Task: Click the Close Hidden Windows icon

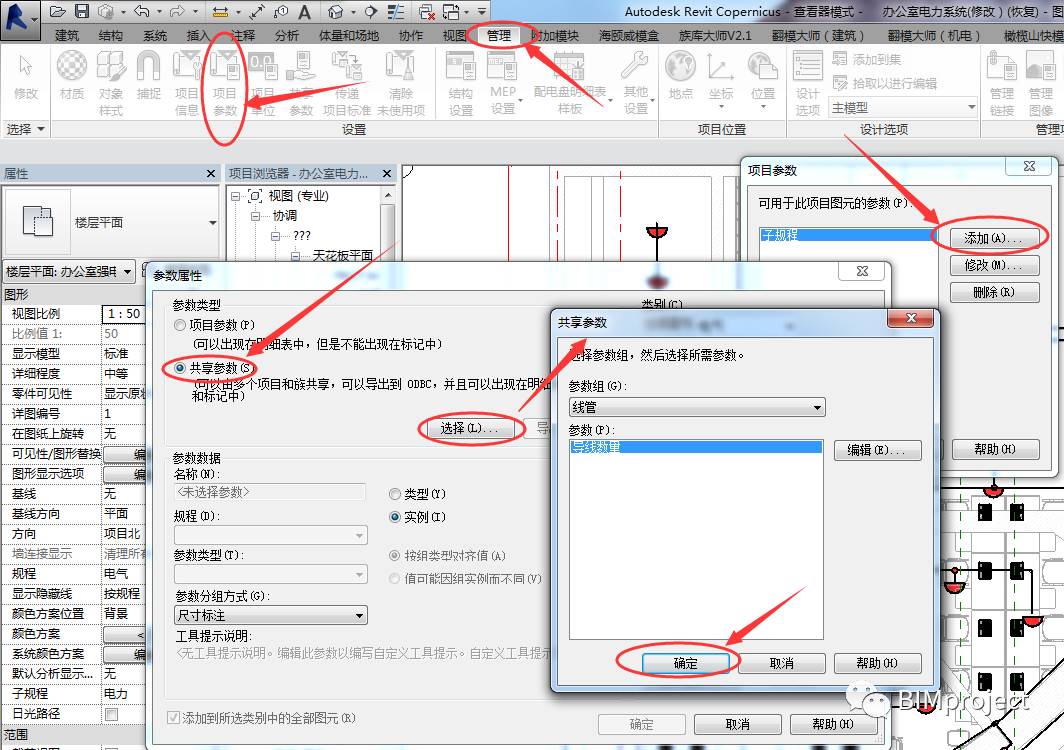Action: click(x=427, y=12)
